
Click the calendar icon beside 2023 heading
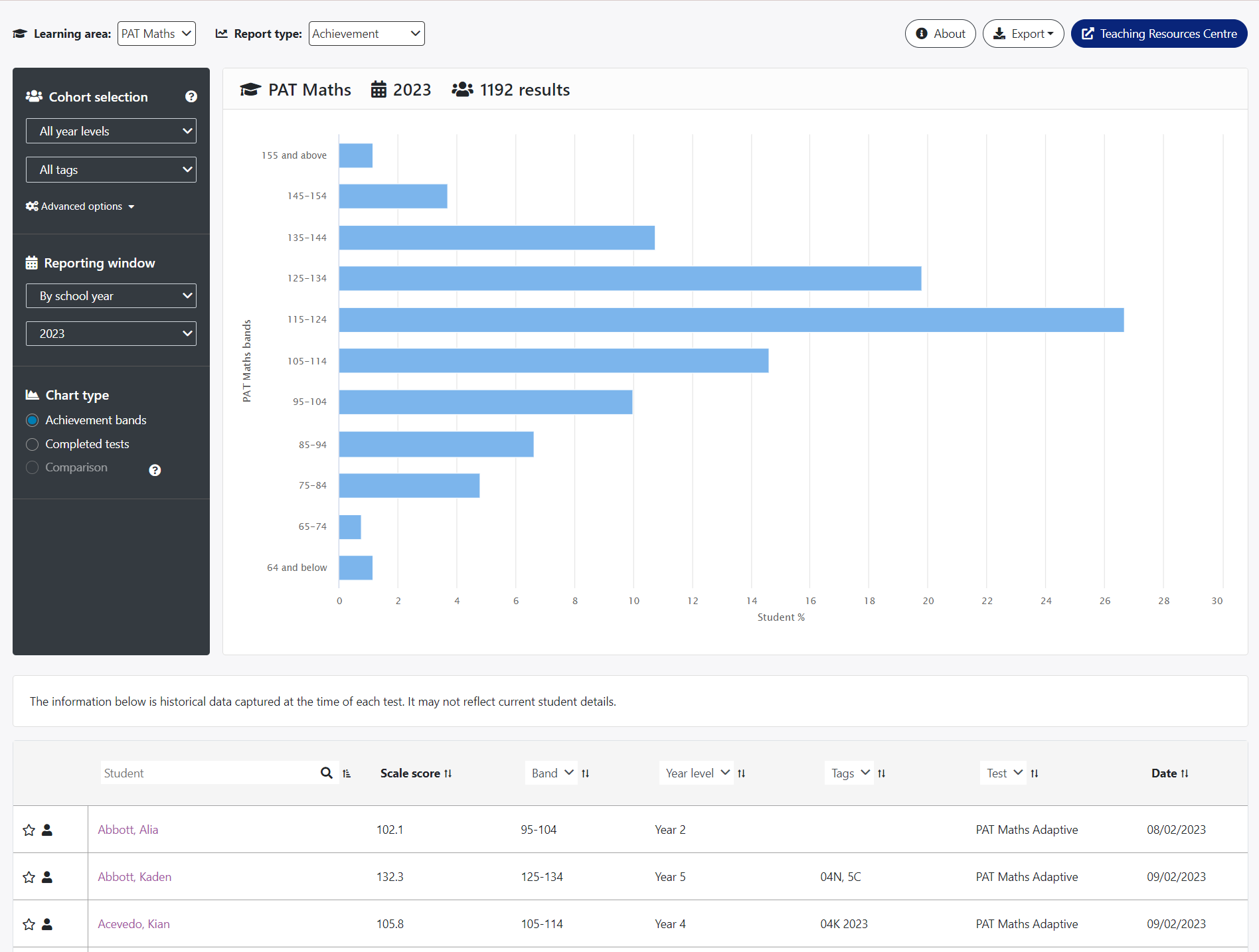tap(378, 89)
